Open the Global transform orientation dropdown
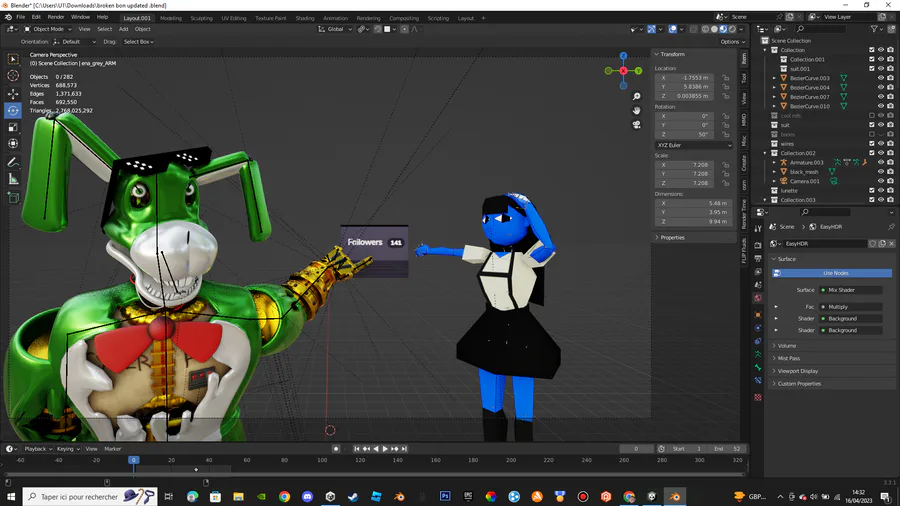The height and width of the screenshot is (506, 900). tap(335, 29)
